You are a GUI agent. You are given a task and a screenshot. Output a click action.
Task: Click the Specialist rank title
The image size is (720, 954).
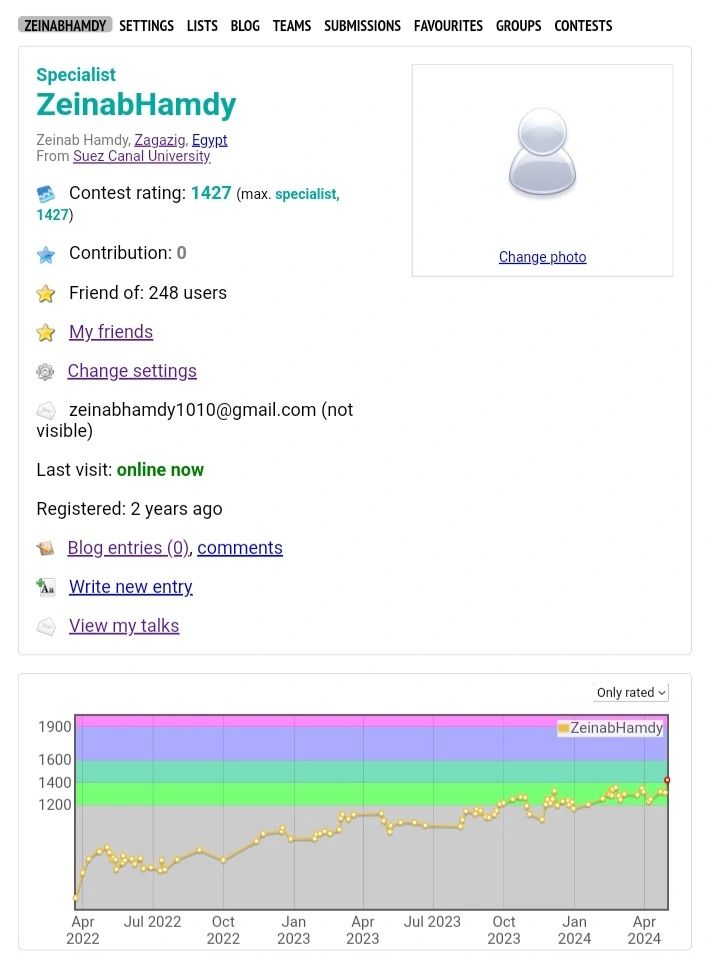[76, 75]
